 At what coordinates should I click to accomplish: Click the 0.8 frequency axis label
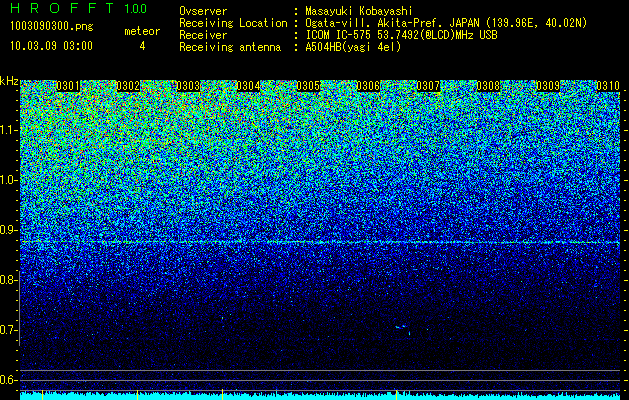tap(8, 280)
